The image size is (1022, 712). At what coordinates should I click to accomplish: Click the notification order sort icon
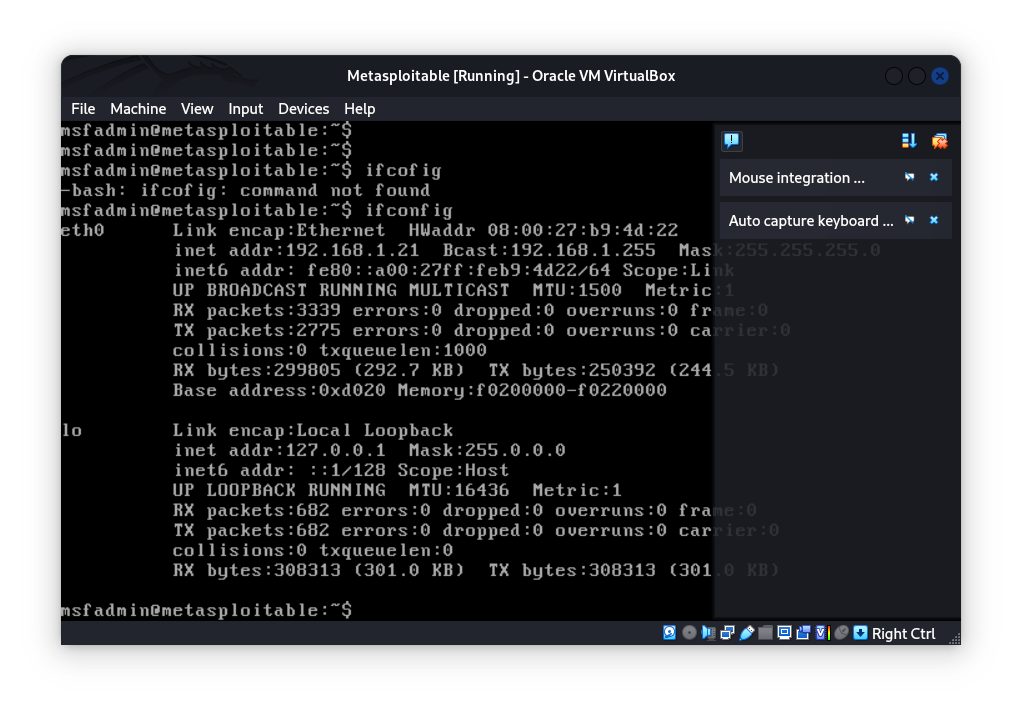[x=909, y=141]
